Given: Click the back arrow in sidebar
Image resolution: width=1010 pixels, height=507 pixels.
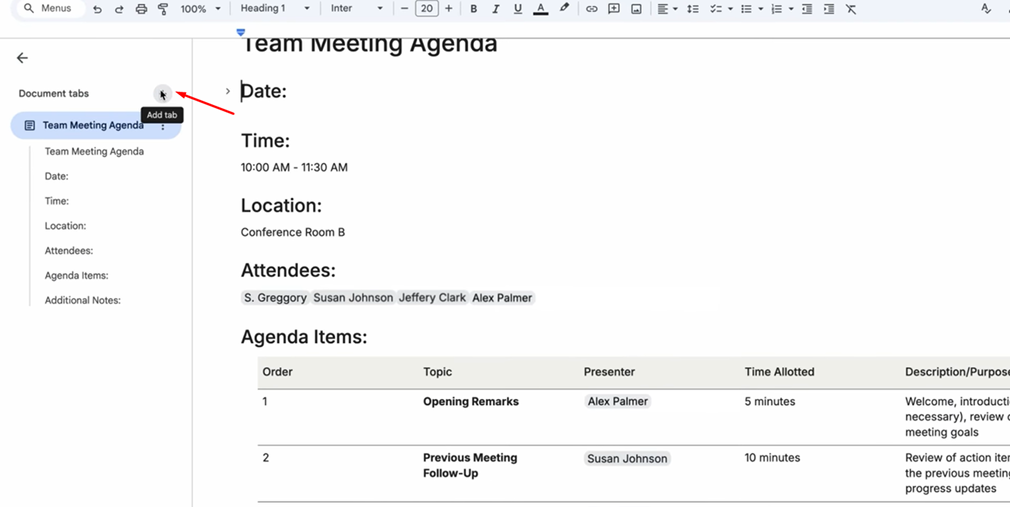Looking at the screenshot, I should [x=22, y=58].
